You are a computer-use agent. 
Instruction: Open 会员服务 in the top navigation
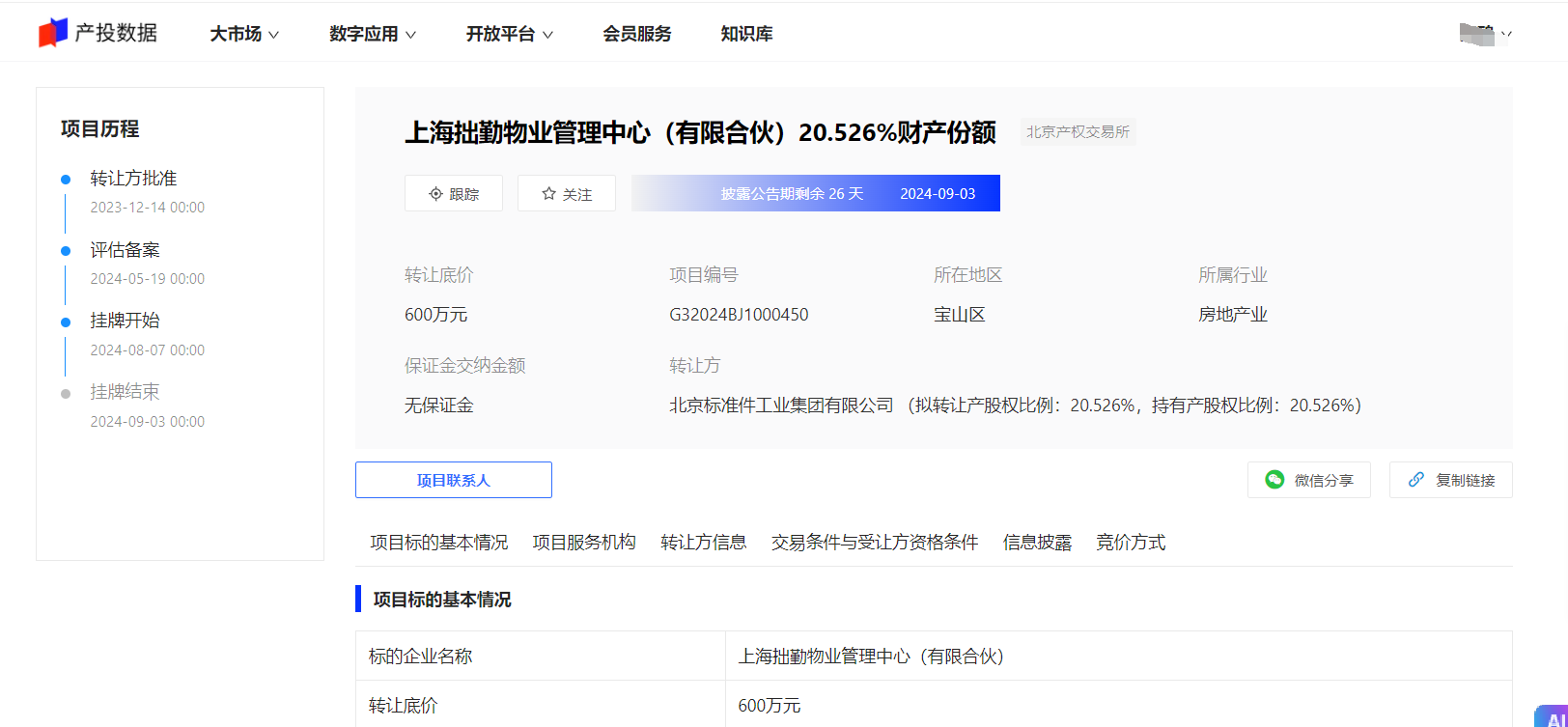(x=637, y=34)
